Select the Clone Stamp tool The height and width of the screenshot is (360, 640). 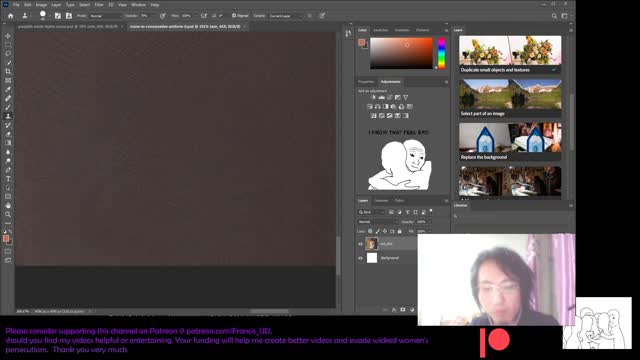tap(8, 116)
